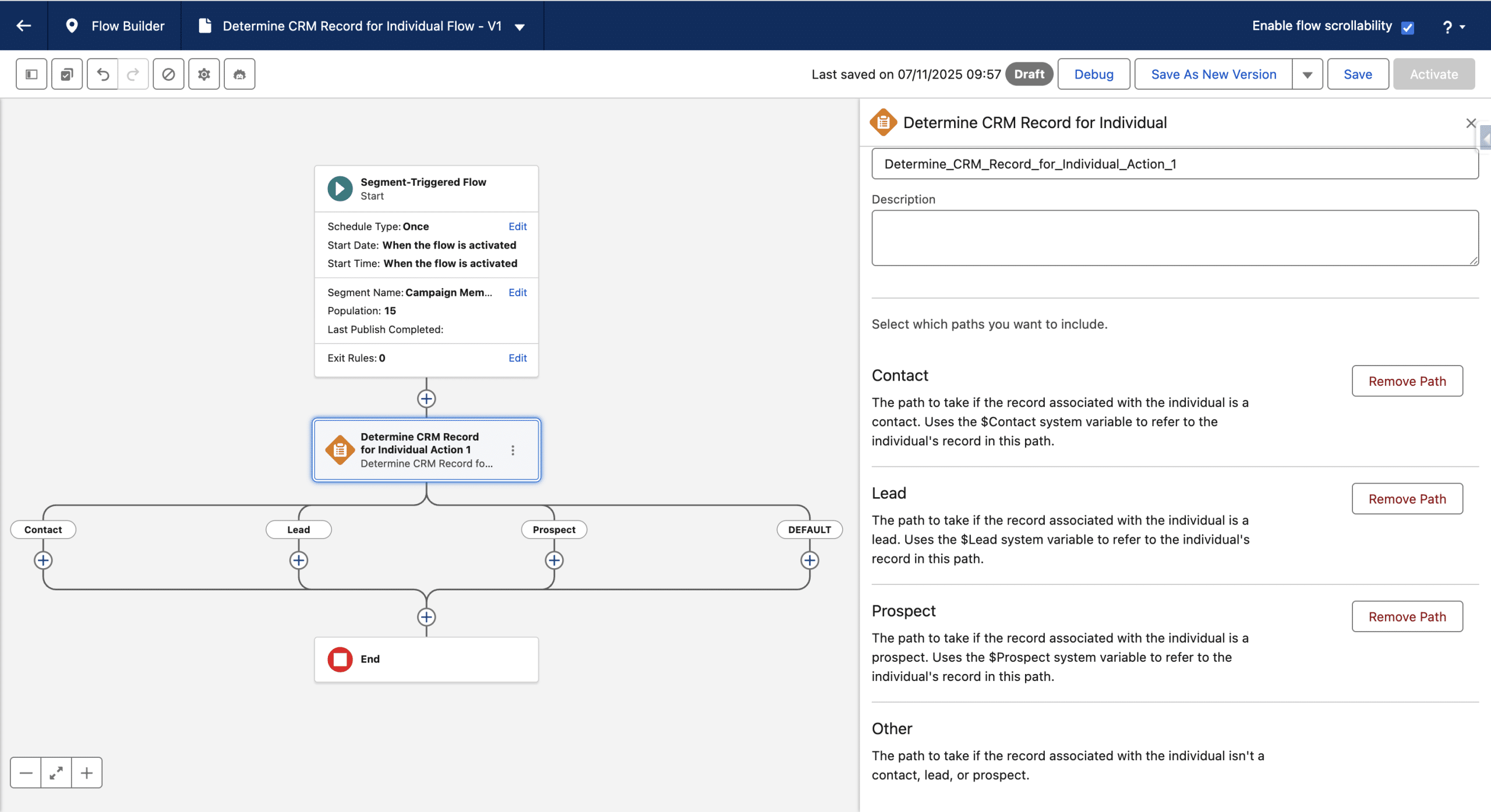Open the action element's three-dot menu
1491x812 pixels.
tap(513, 450)
